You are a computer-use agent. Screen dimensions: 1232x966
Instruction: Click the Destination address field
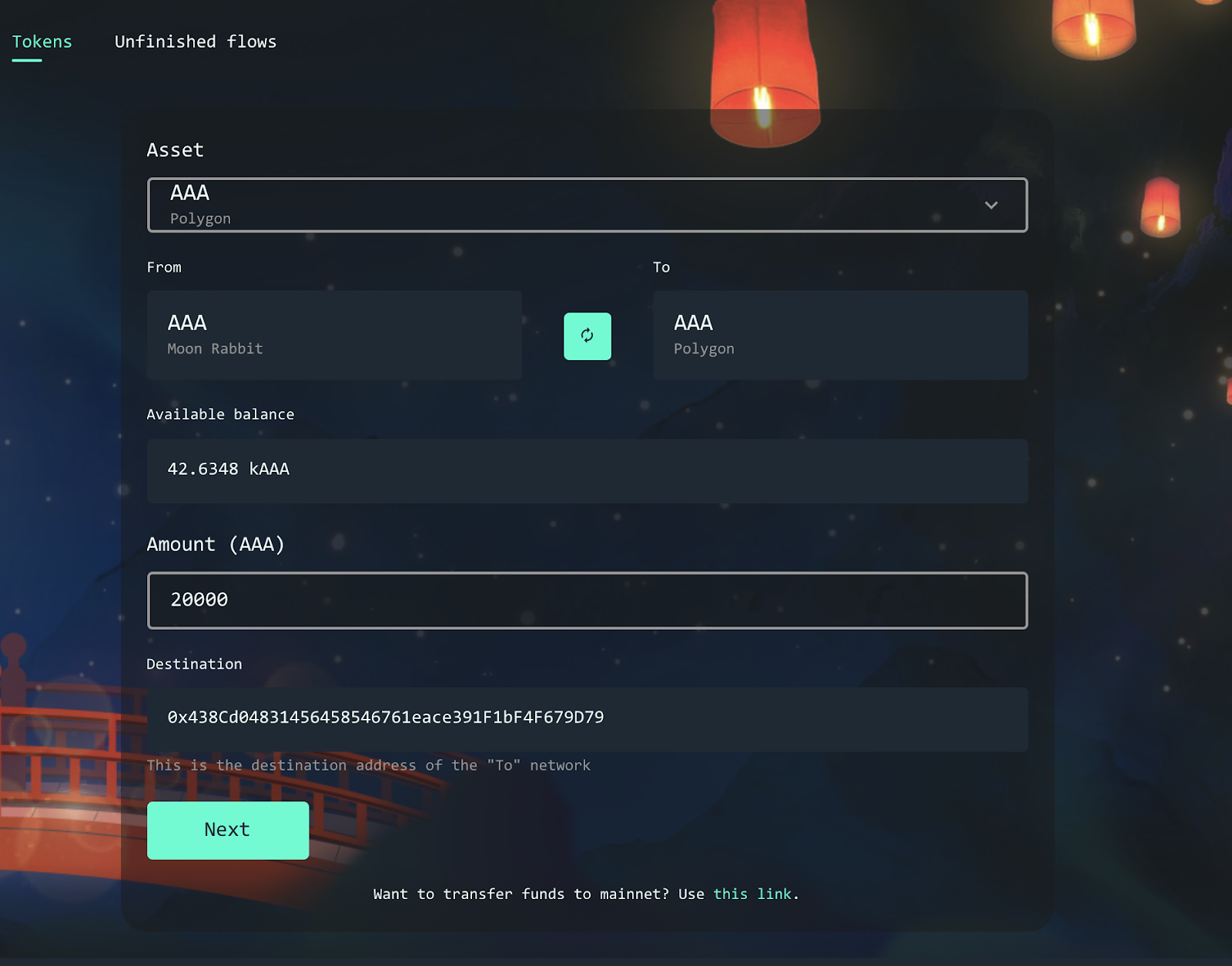click(588, 719)
